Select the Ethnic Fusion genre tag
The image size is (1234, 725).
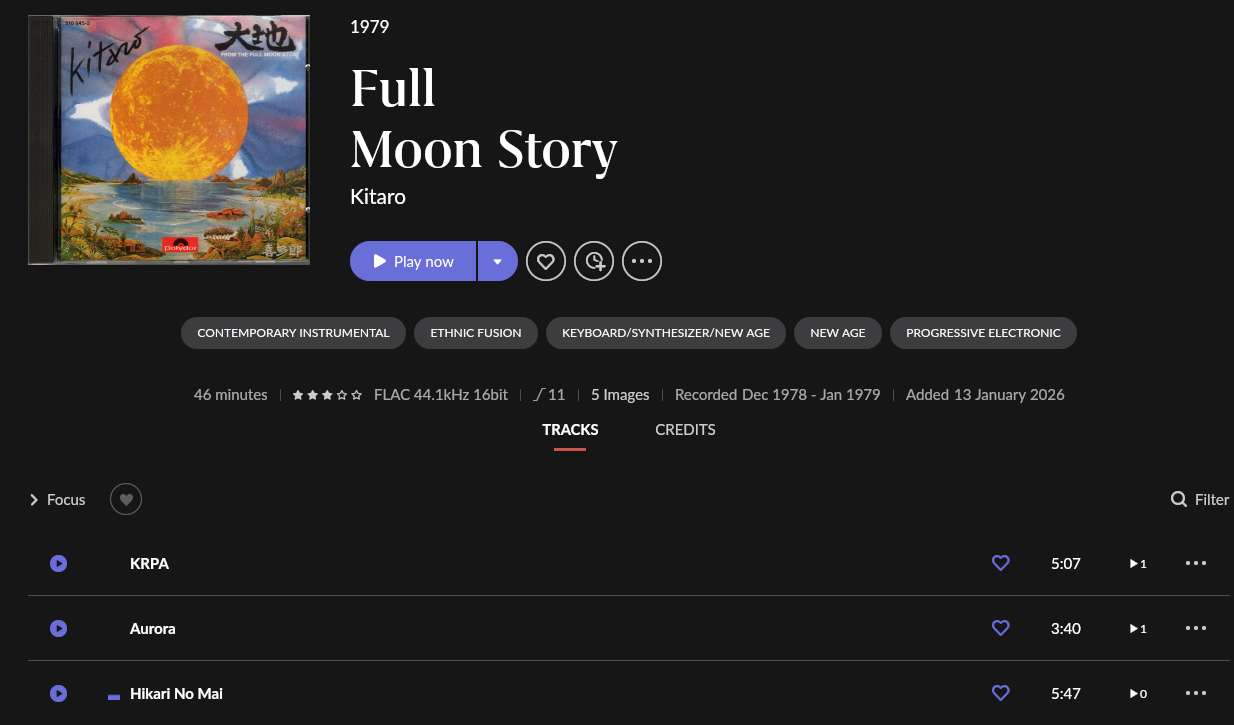pos(476,333)
